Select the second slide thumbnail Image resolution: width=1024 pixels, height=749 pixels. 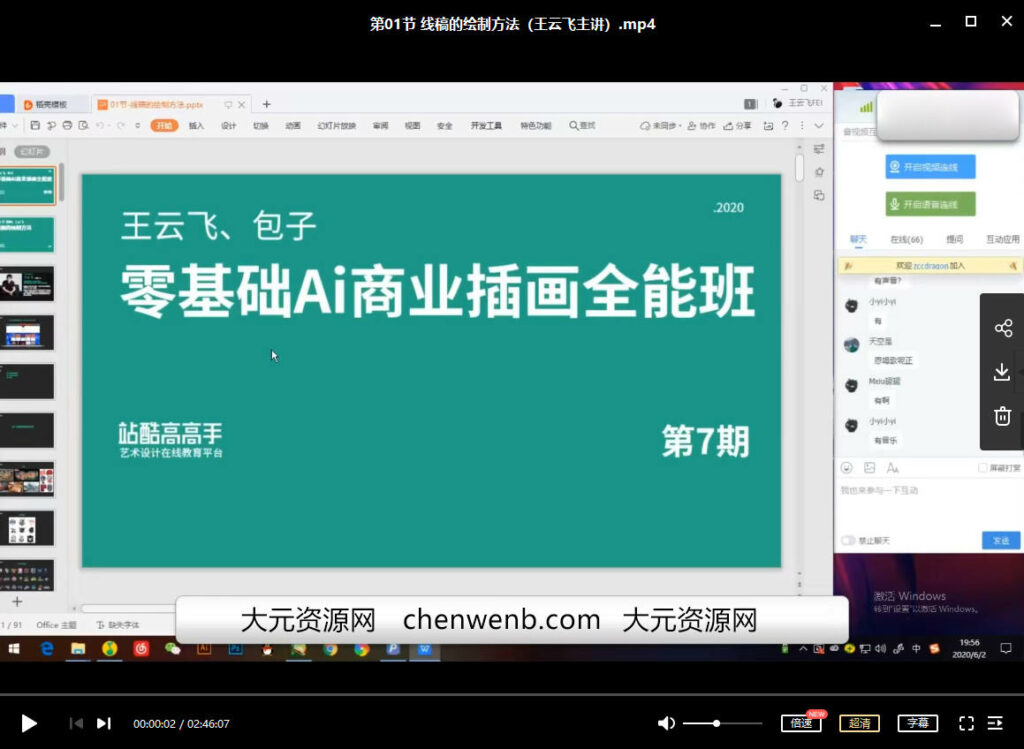[27, 234]
